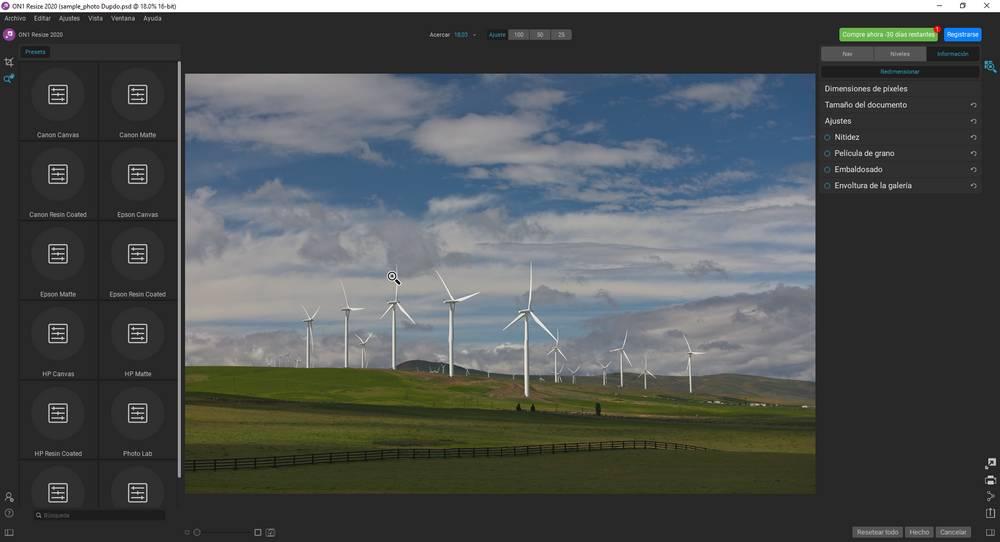Switch to the Información tab

[953, 54]
